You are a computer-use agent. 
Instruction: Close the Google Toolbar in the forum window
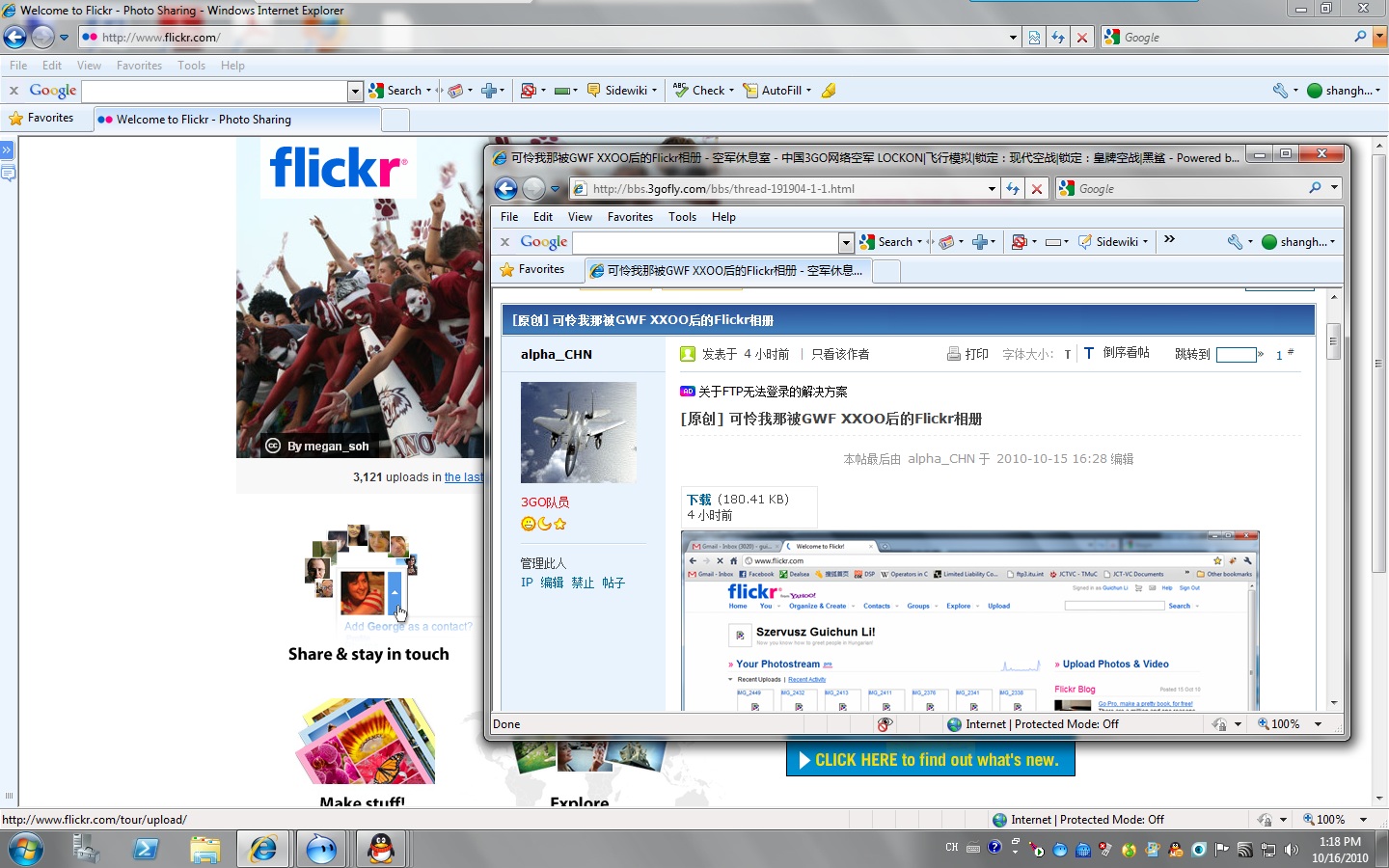[x=504, y=242]
